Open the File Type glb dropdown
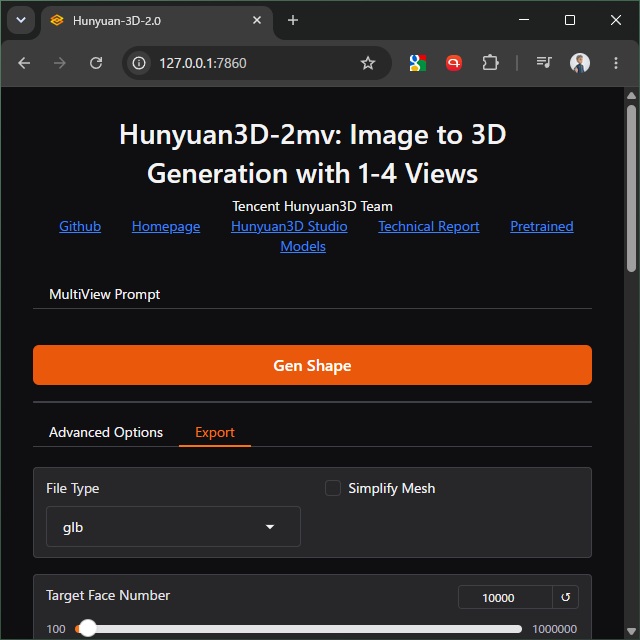This screenshot has width=640, height=640. click(x=173, y=527)
